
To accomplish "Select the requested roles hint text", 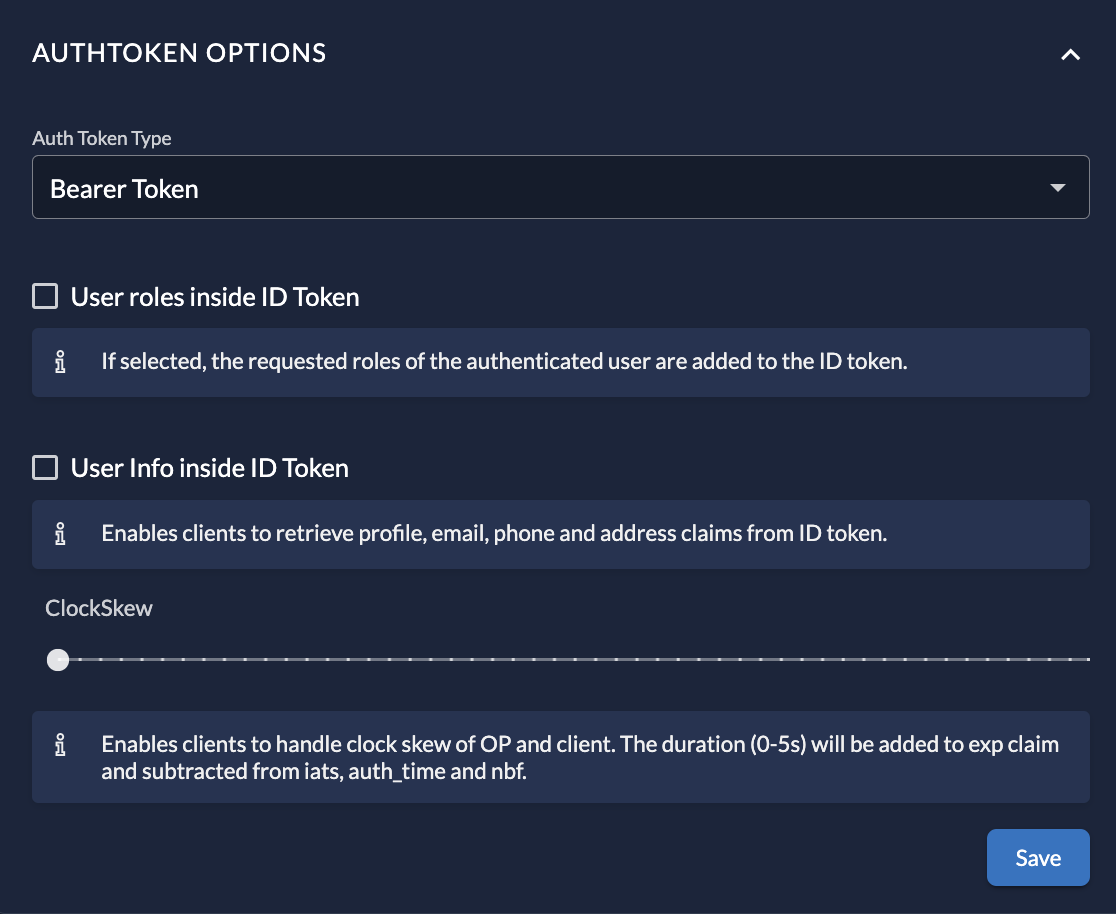I will 504,362.
